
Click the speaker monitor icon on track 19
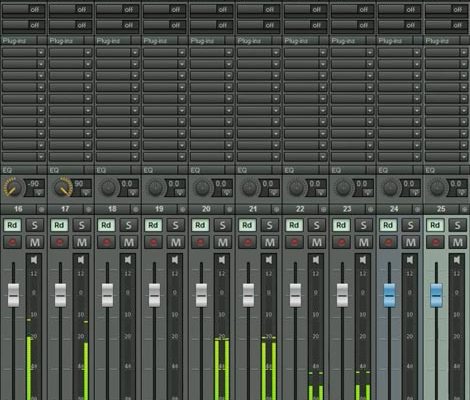175,260
